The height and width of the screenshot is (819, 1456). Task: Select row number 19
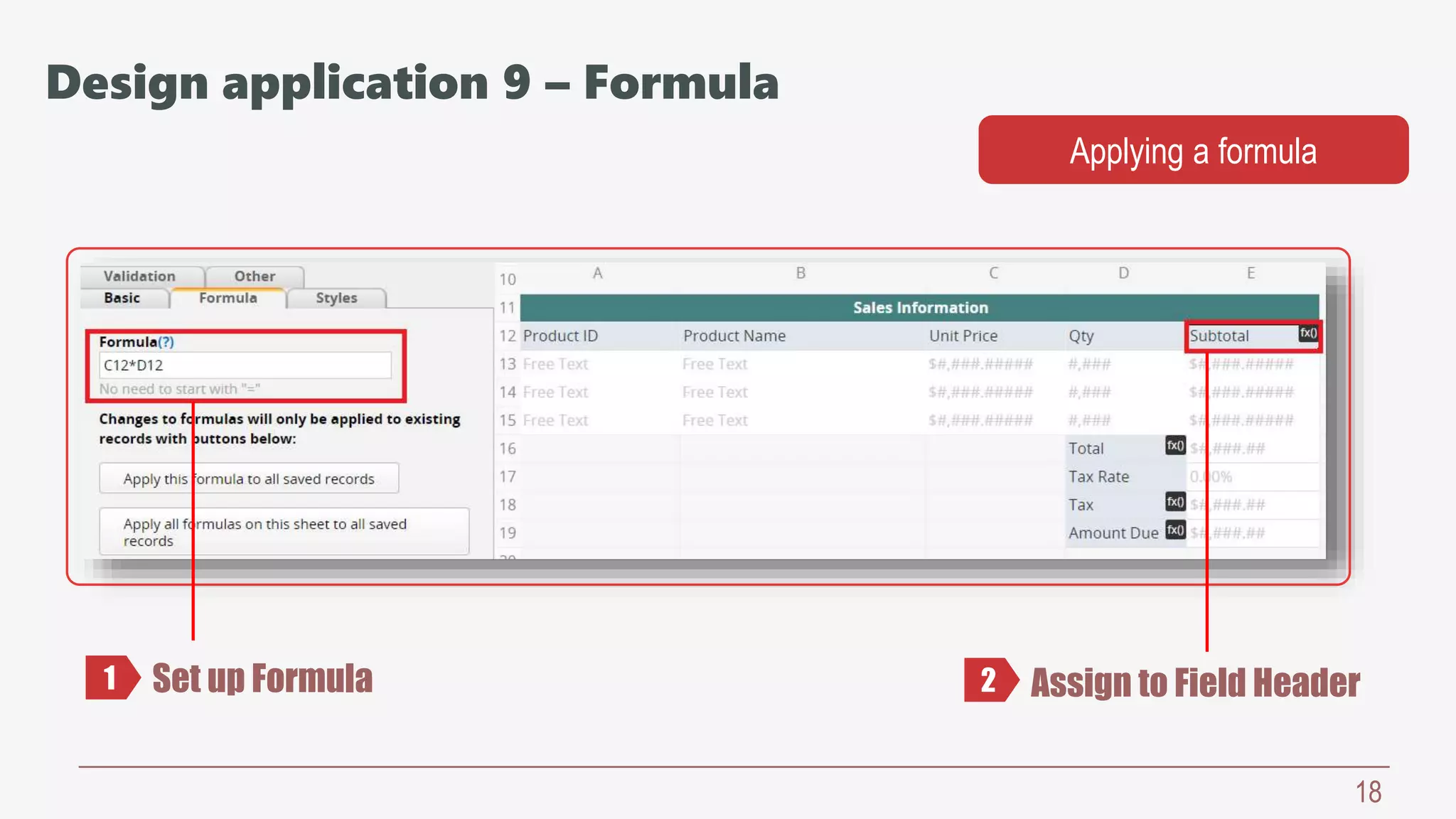pos(508,533)
